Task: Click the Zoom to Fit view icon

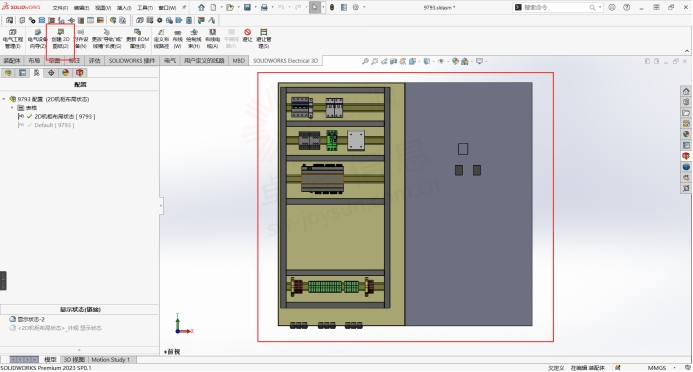Action: coord(365,61)
